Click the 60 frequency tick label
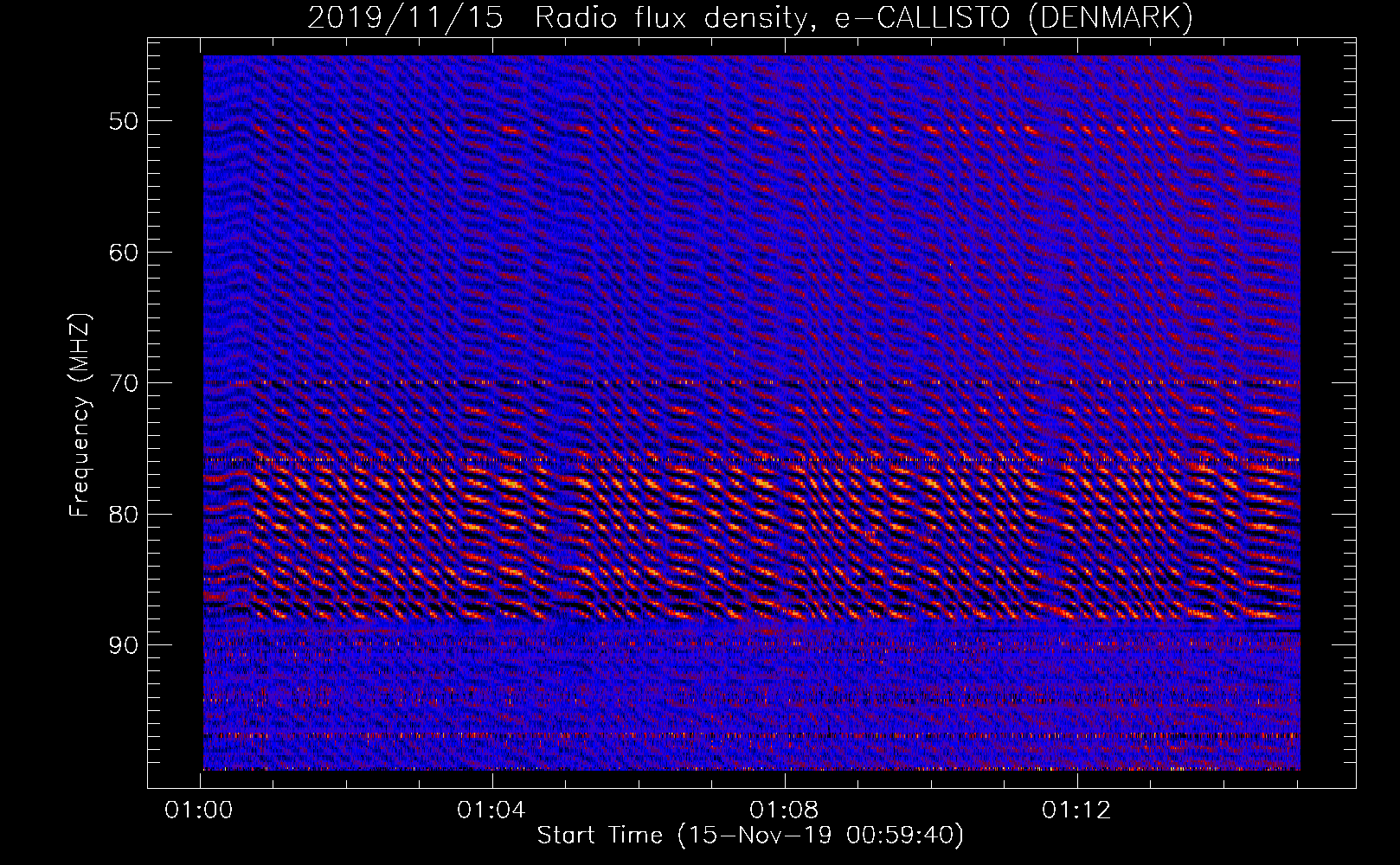The image size is (1400, 865). 123,253
